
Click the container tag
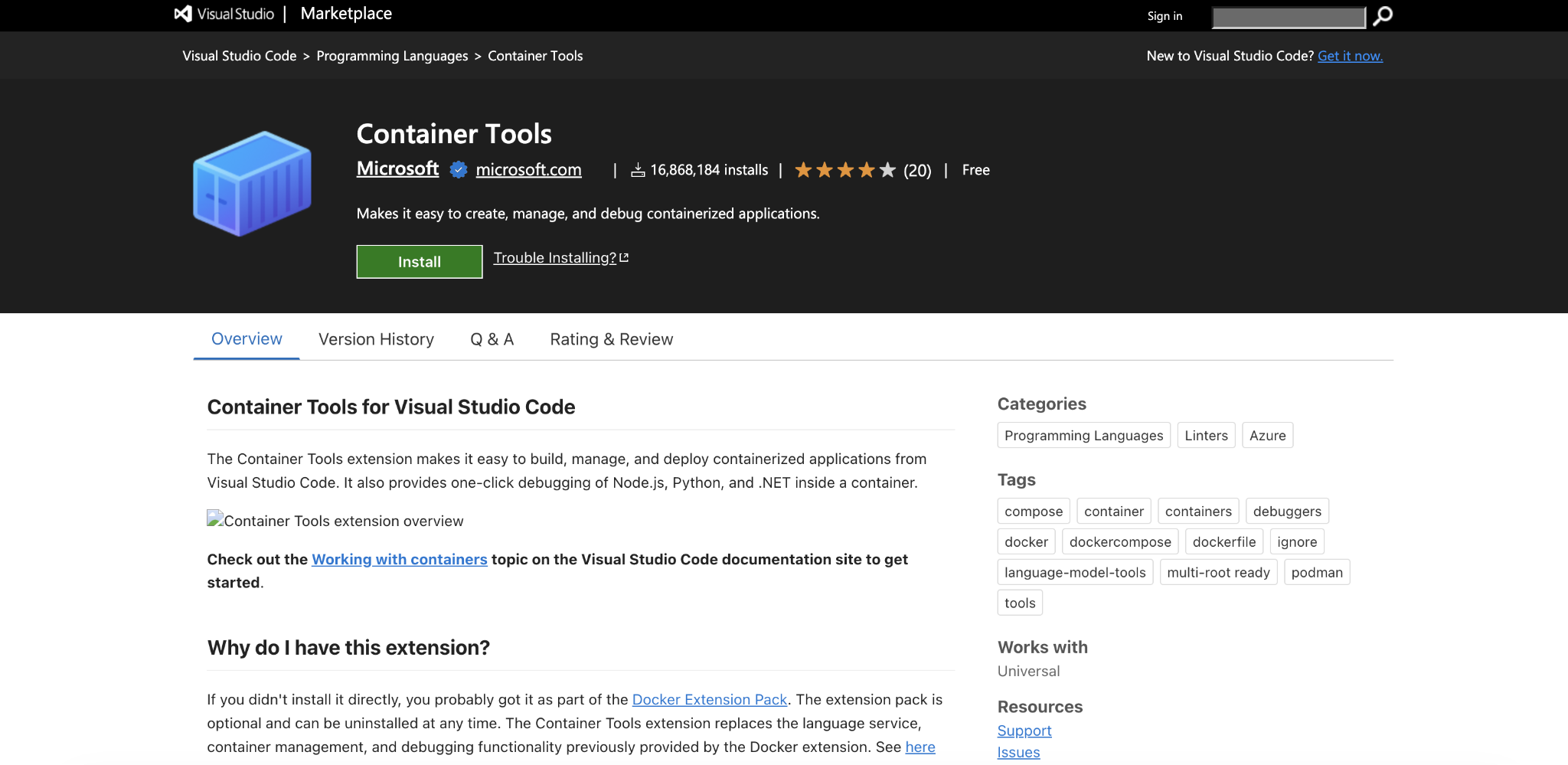coord(1114,512)
